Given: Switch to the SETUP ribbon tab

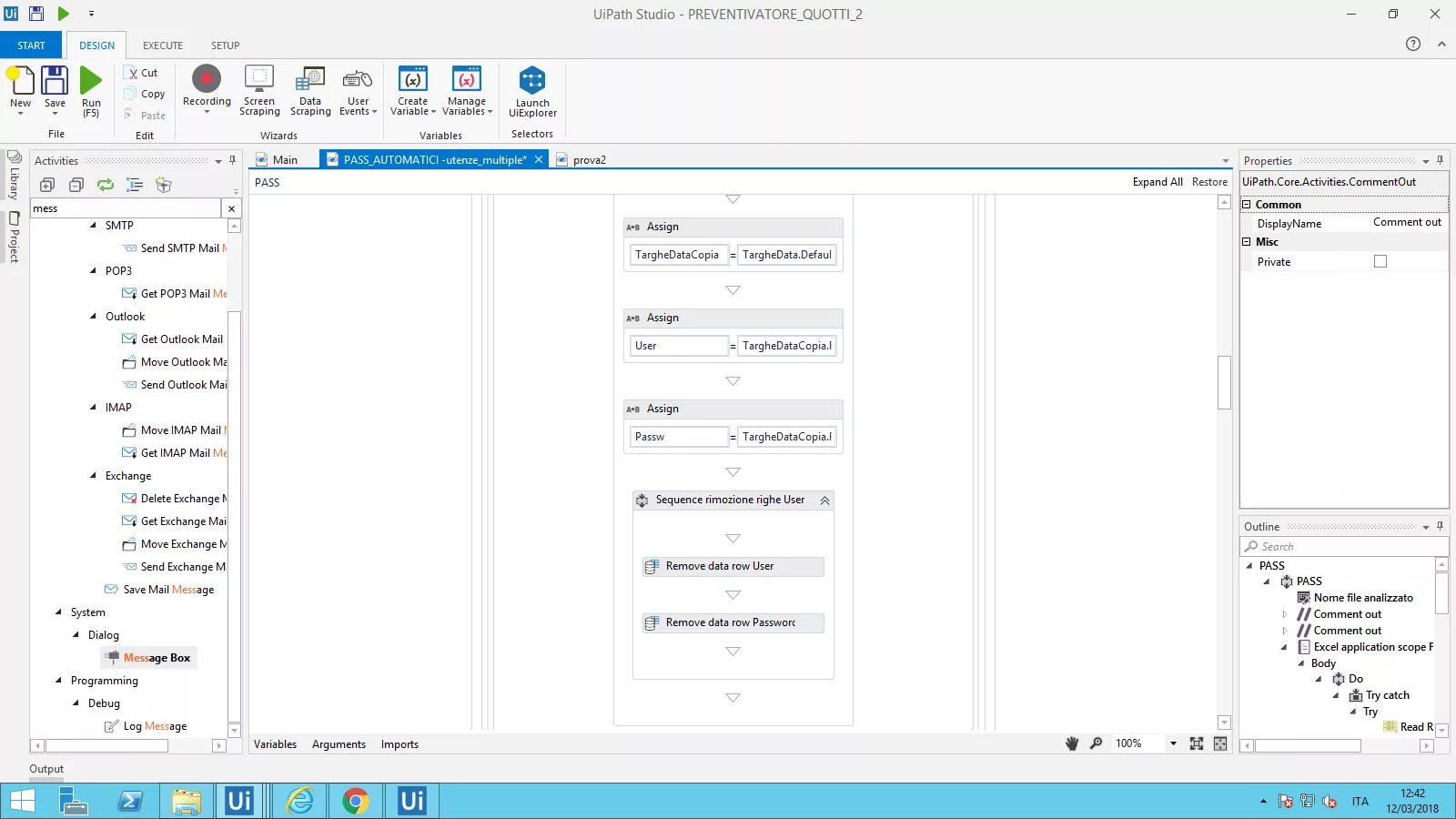Looking at the screenshot, I should 226,45.
